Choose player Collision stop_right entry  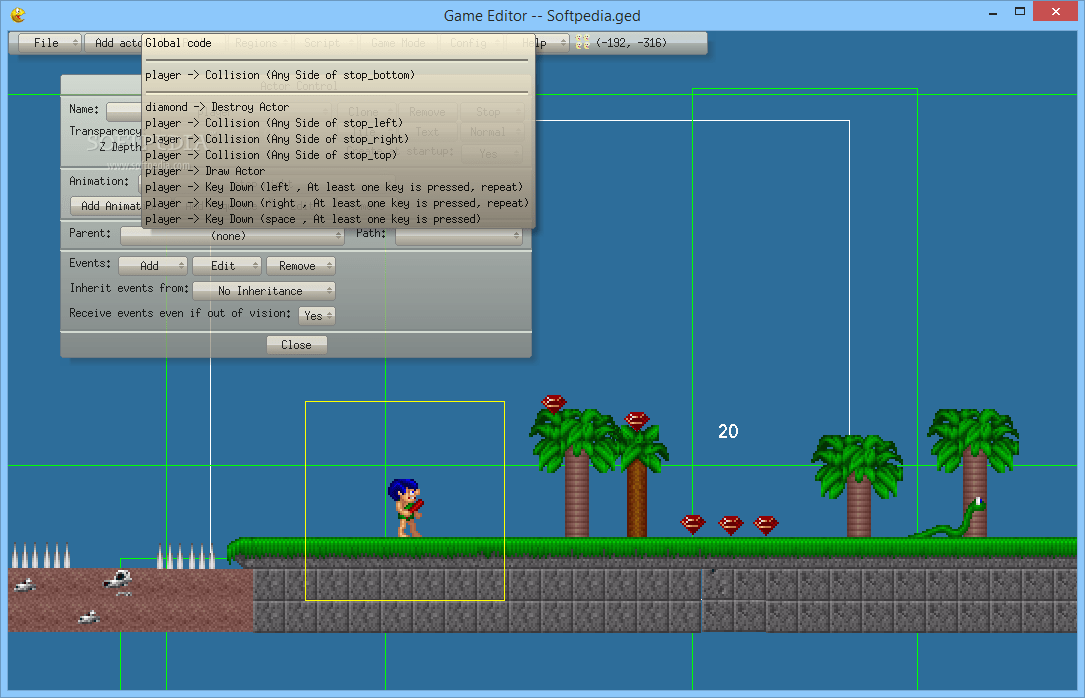click(x=277, y=139)
